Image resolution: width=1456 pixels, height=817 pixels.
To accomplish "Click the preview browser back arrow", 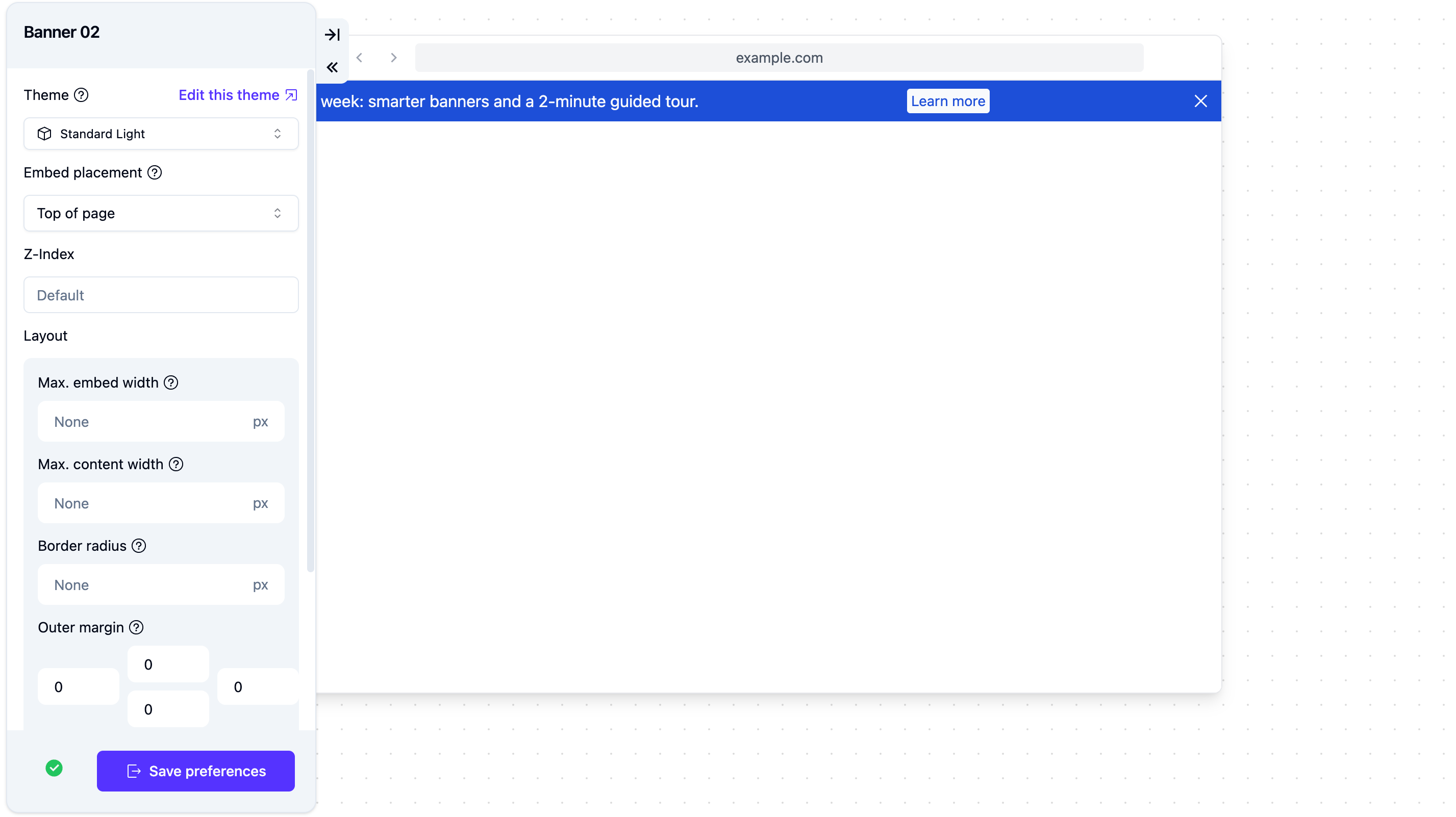I will (360, 58).
